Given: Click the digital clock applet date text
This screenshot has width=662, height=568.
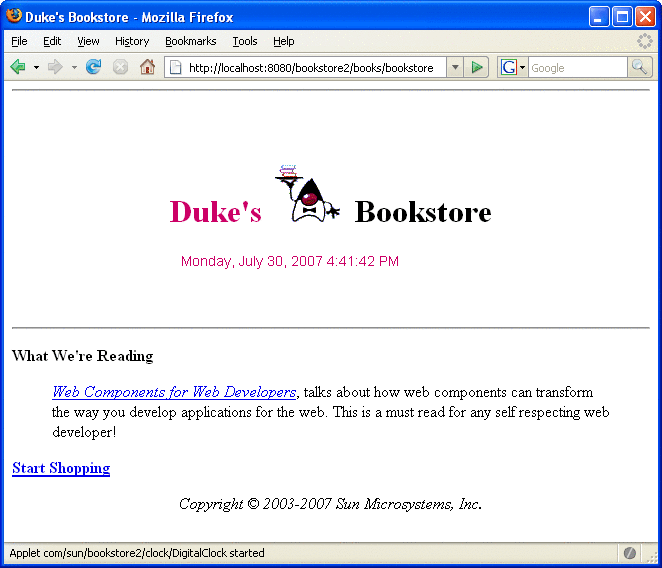Looking at the screenshot, I should (x=290, y=261).
